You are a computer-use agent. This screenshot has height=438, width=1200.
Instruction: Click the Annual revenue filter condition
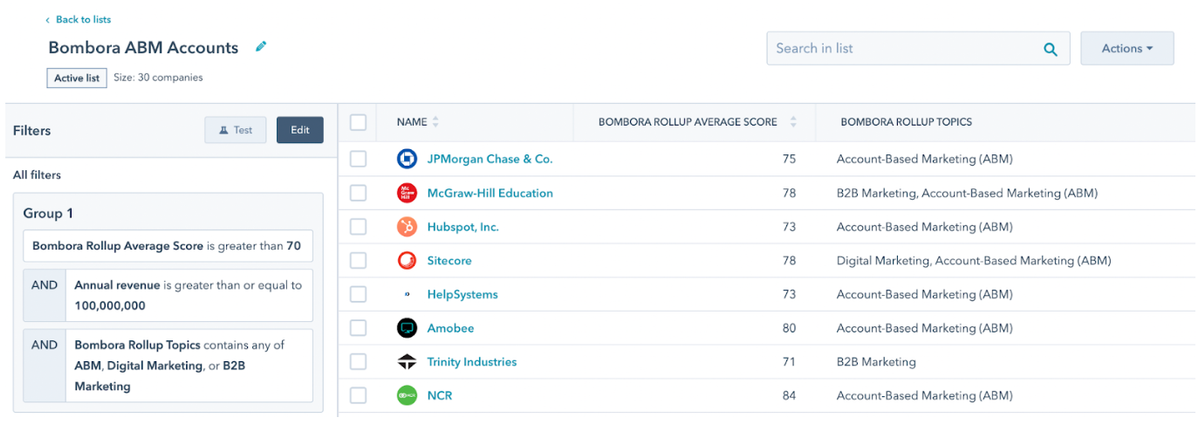click(168, 295)
